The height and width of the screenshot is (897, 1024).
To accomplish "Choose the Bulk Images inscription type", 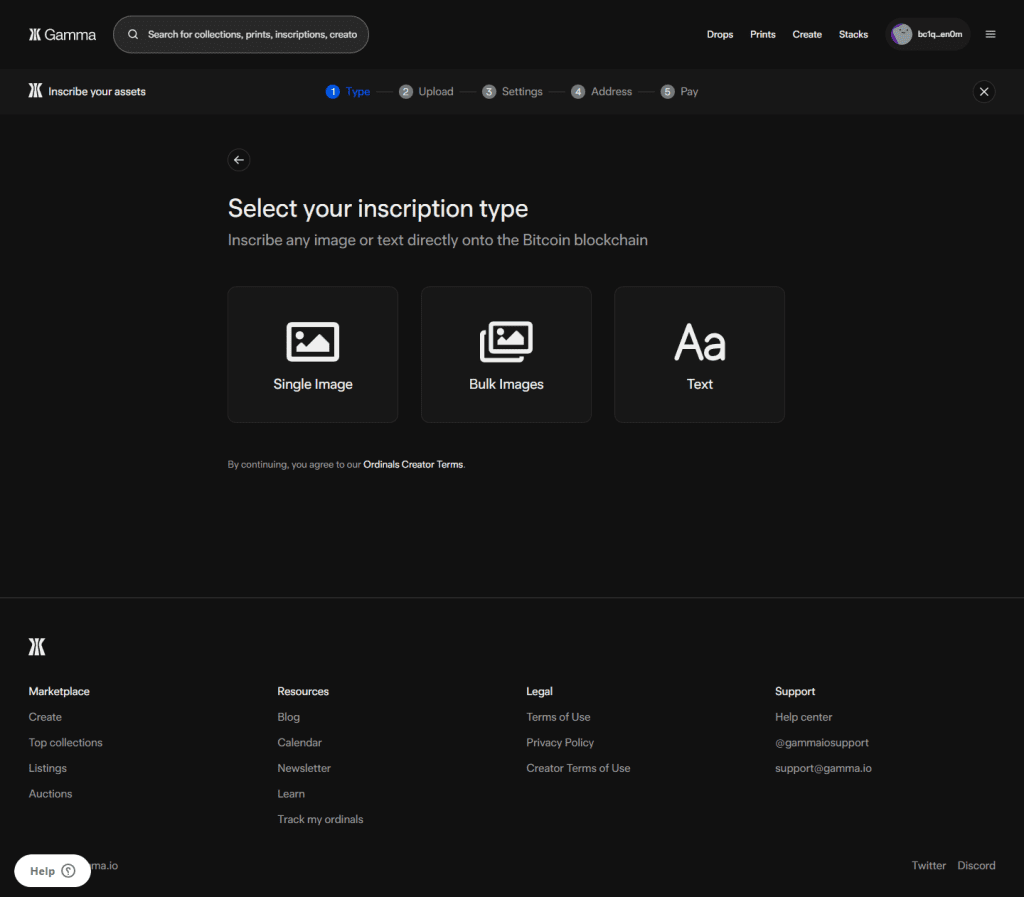I will (506, 355).
